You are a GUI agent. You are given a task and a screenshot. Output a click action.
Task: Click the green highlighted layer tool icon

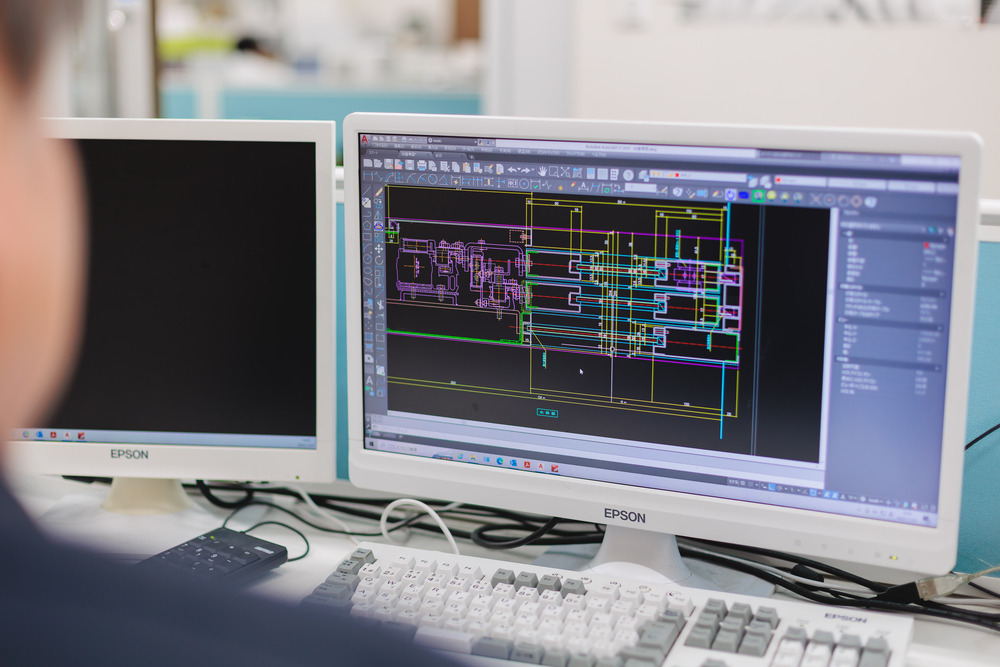click(757, 196)
